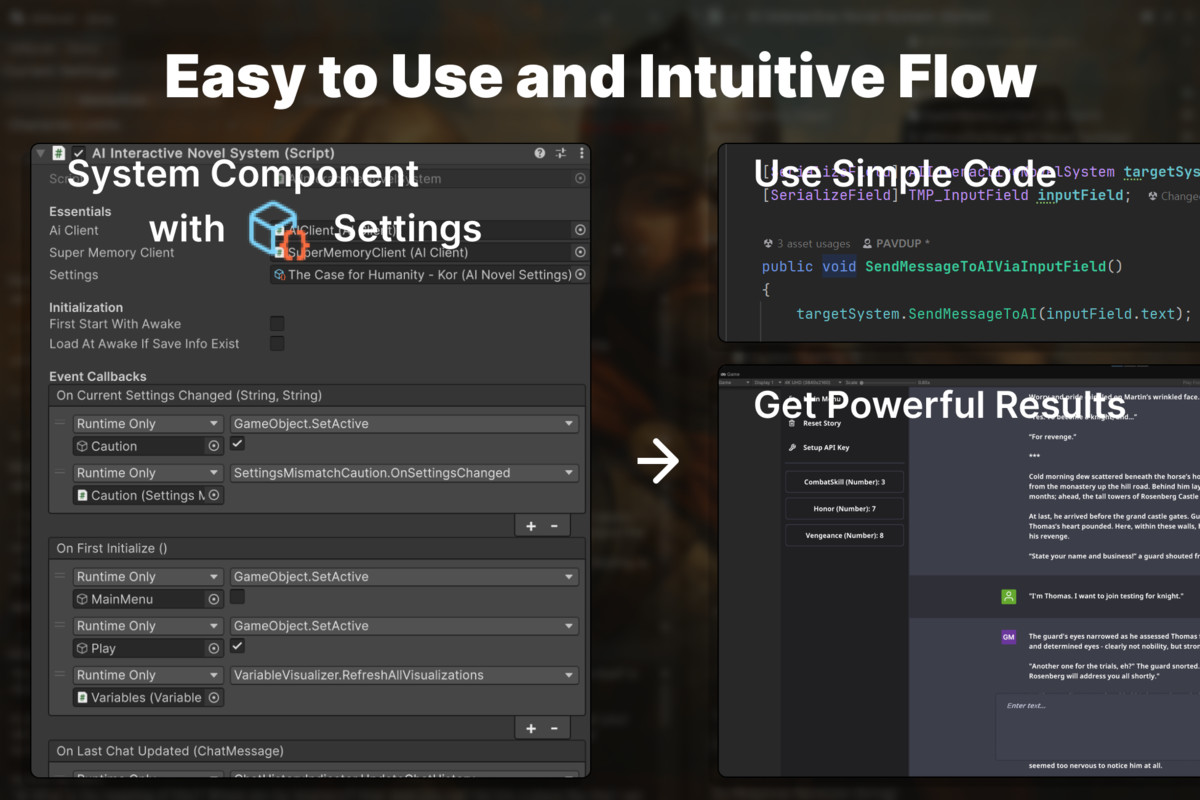This screenshot has width=1200, height=800.
Task: Click object picker beside Caution object
Action: (x=213, y=446)
